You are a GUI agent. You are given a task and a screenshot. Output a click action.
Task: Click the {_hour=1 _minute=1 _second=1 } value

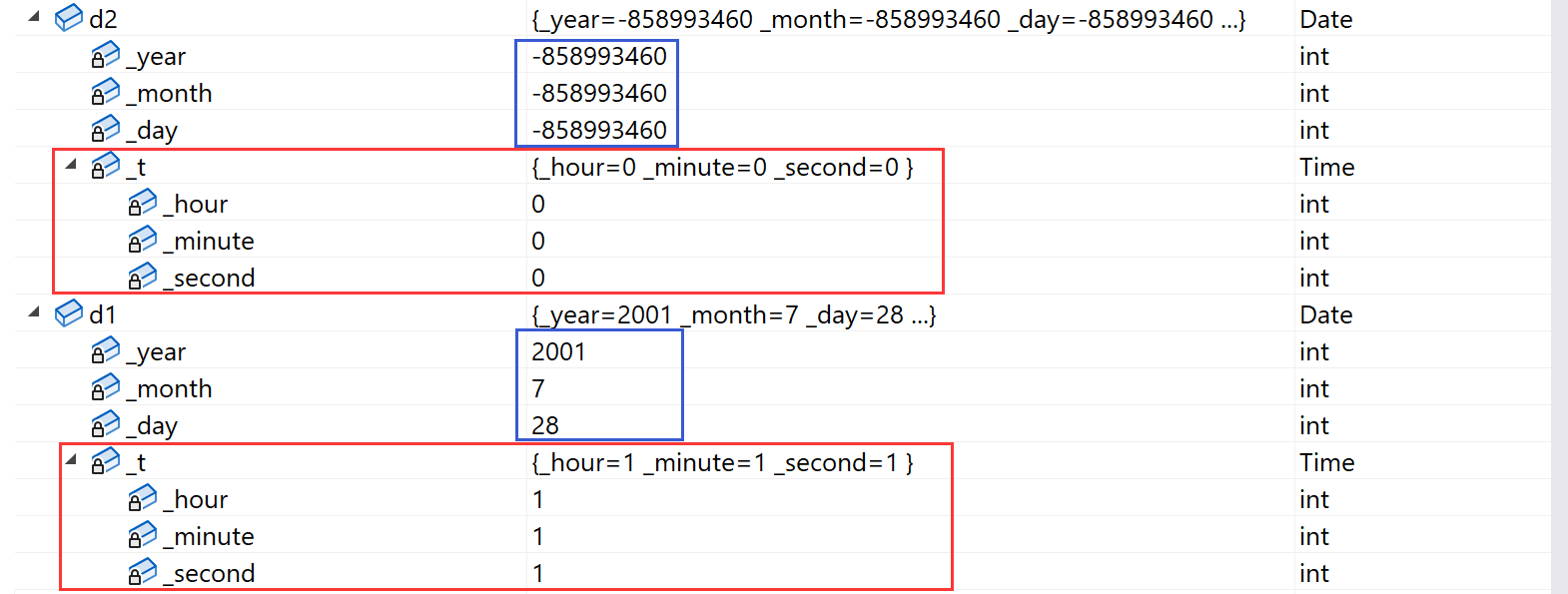click(722, 462)
